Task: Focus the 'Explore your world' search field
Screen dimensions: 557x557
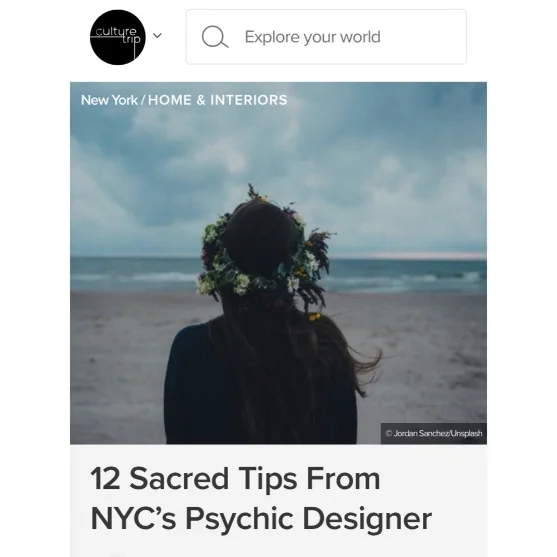Action: 326,37
